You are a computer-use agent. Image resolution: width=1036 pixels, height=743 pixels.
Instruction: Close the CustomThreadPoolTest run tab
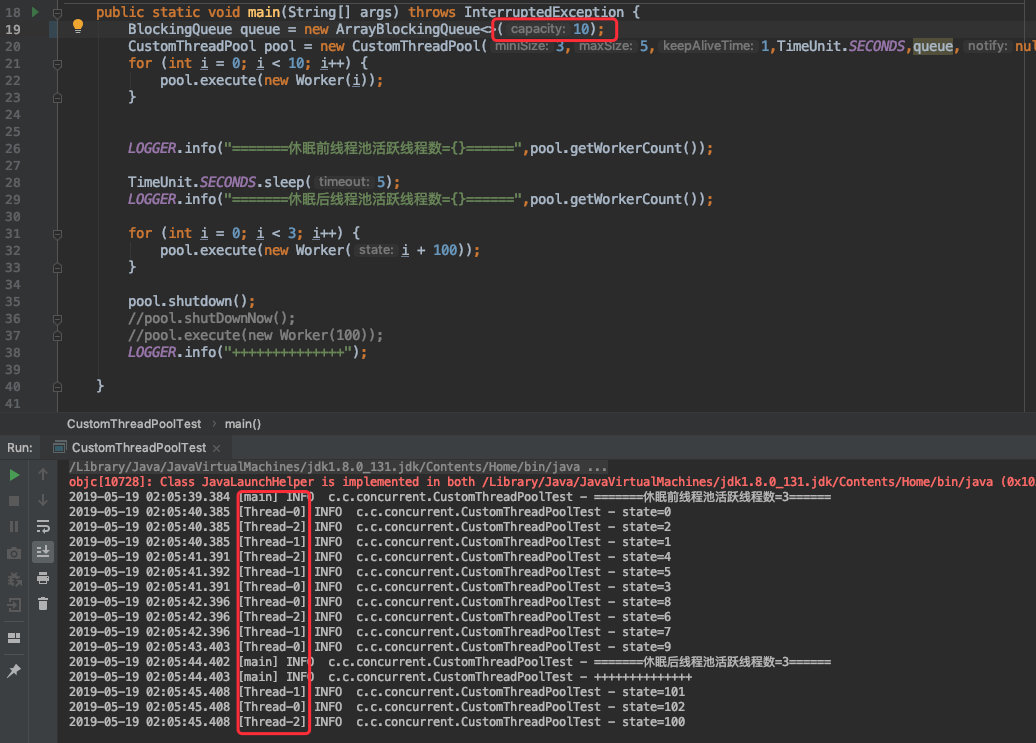coord(216,448)
